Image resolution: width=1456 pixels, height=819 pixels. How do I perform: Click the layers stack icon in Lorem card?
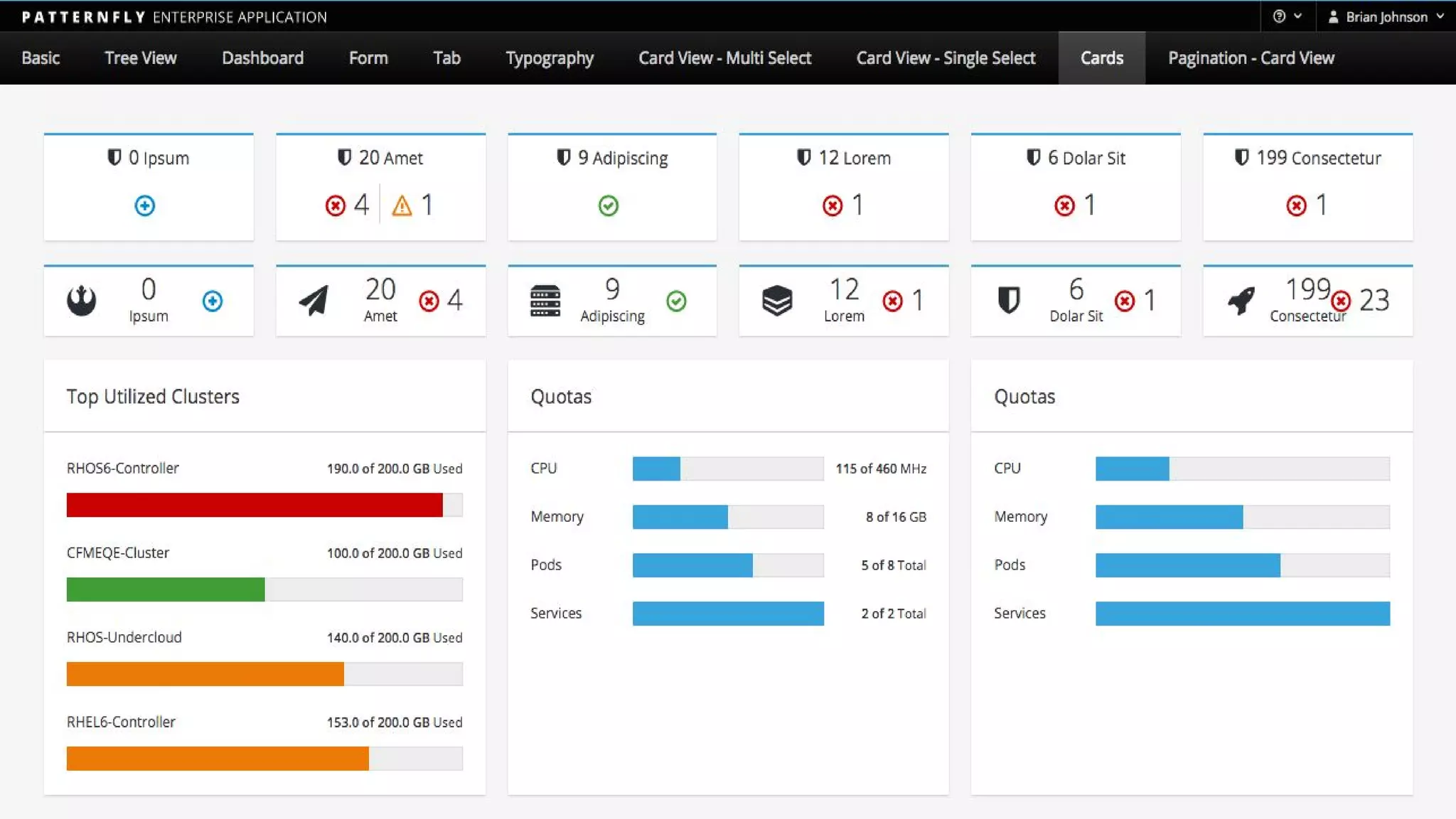[x=777, y=301]
